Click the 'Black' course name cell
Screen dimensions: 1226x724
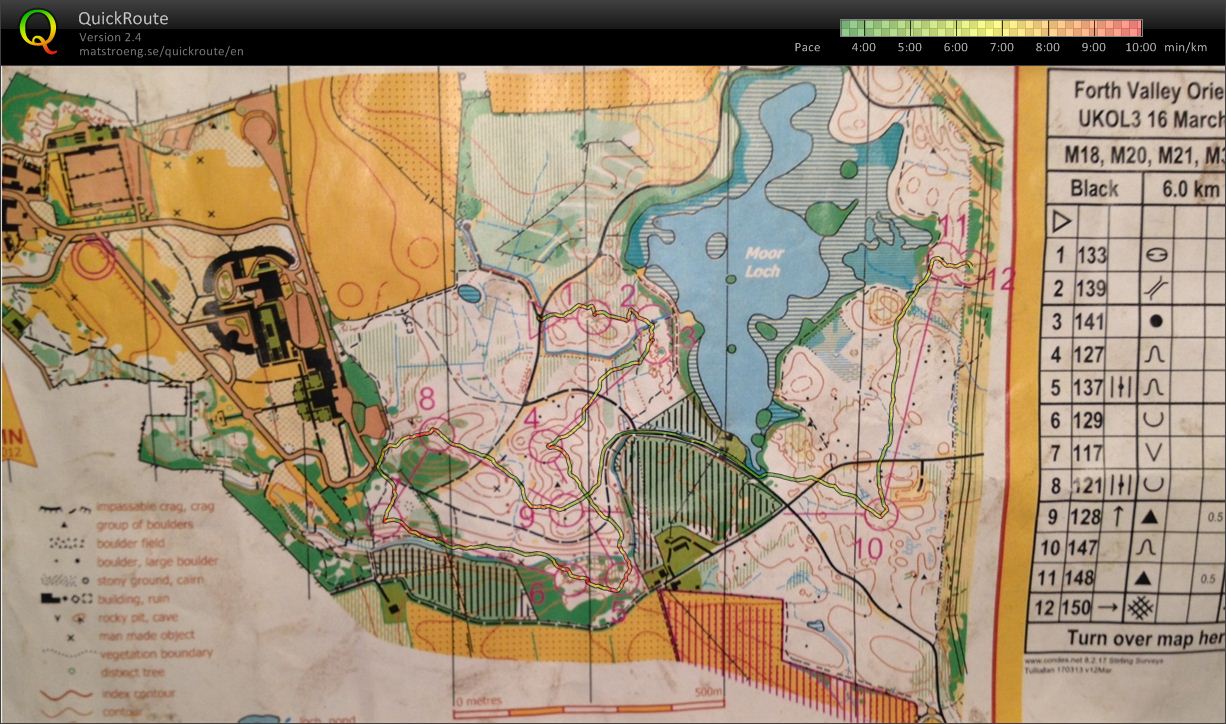1094,188
